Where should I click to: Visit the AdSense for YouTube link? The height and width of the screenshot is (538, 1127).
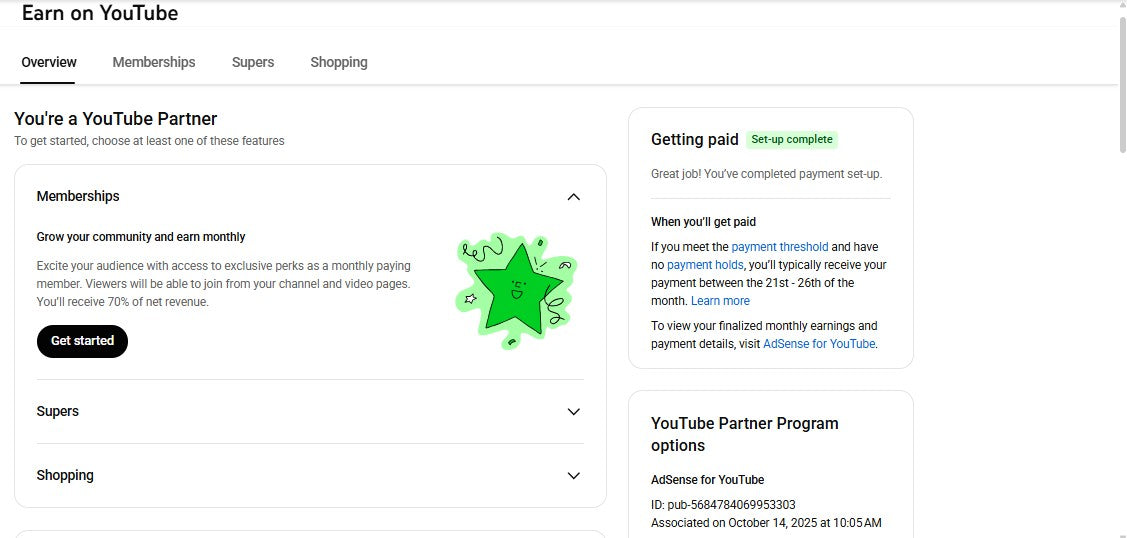pyautogui.click(x=819, y=344)
